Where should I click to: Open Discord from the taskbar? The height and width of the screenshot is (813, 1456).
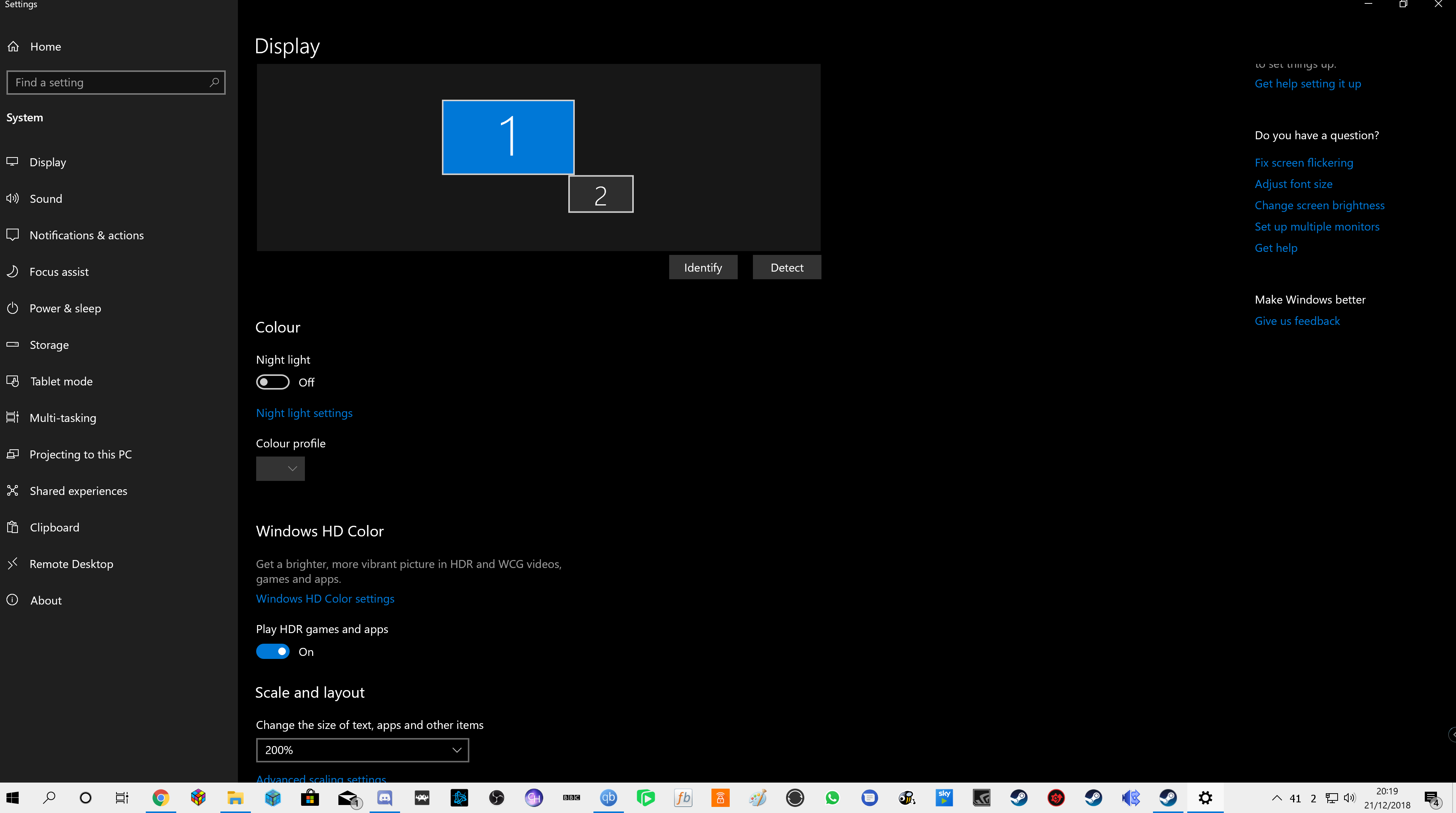(x=384, y=798)
